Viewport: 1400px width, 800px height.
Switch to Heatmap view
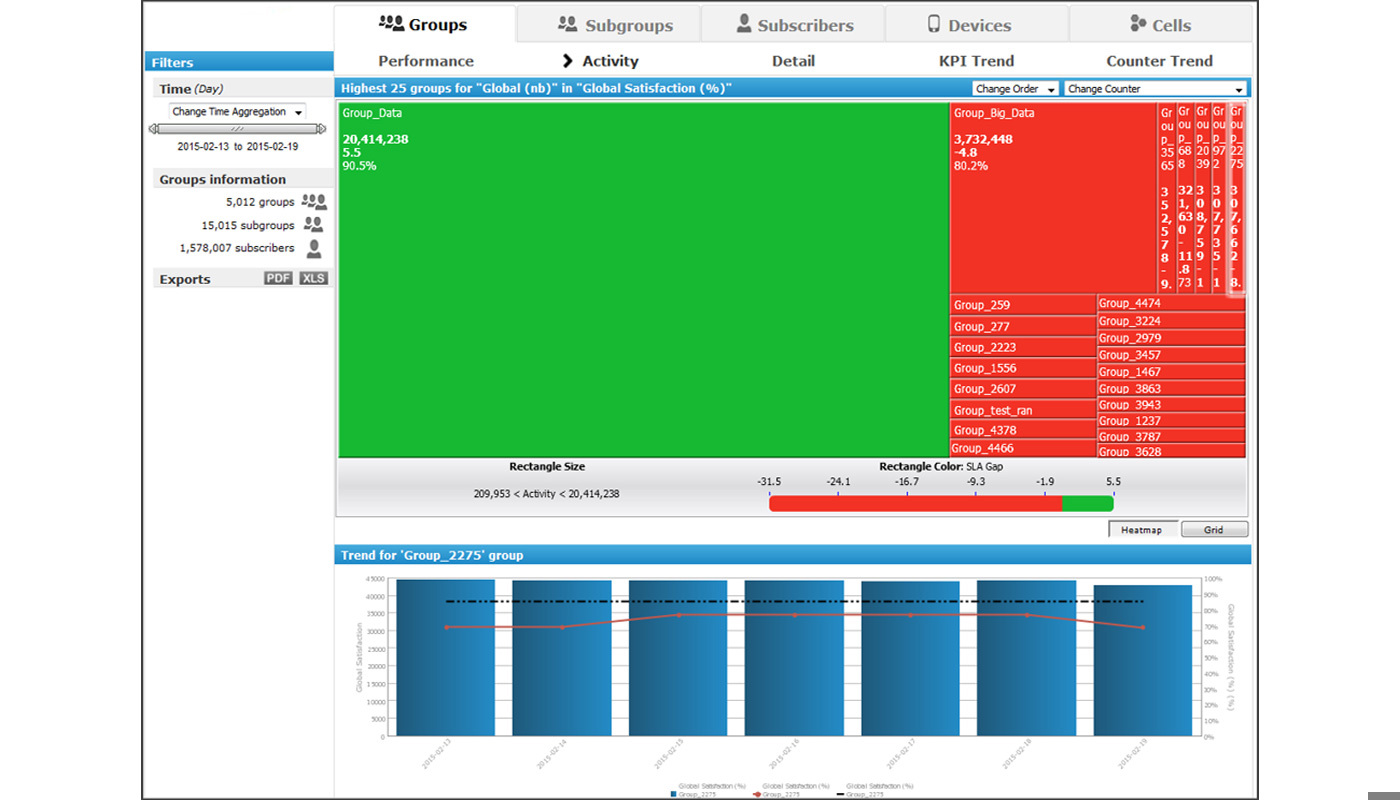(1141, 530)
